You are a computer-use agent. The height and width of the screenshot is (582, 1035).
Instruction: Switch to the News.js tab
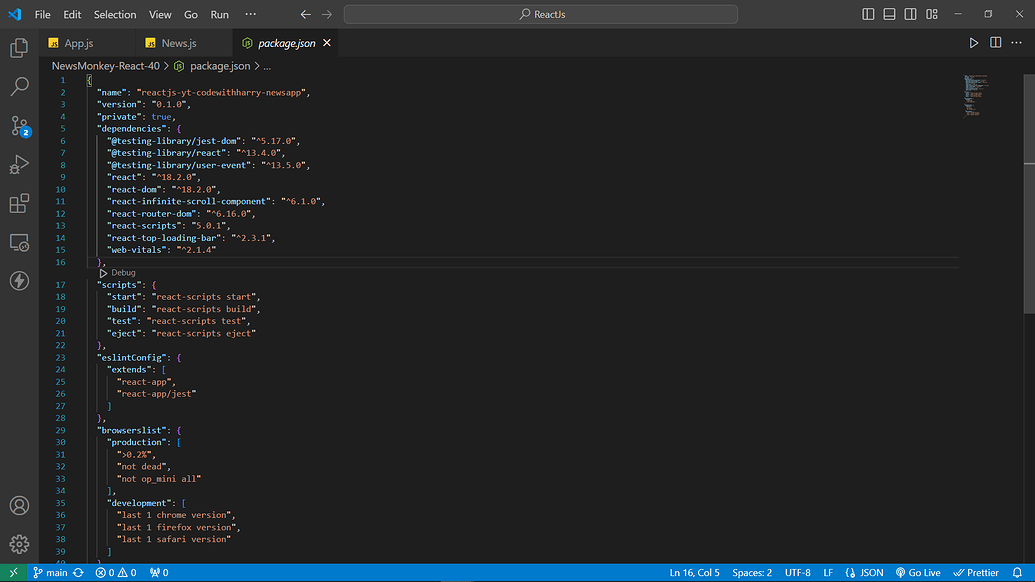coord(179,43)
